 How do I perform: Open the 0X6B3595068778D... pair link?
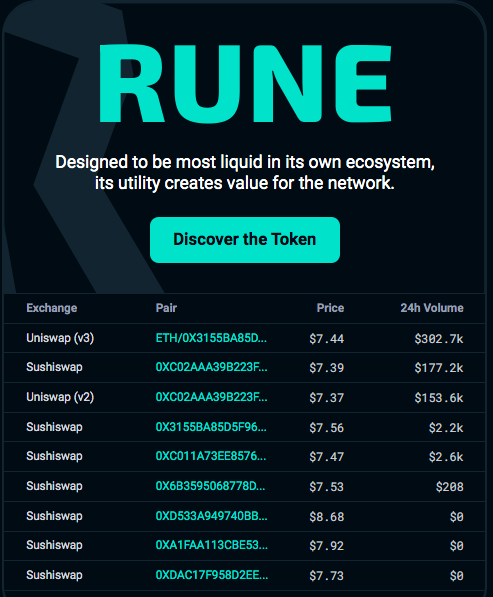point(211,486)
